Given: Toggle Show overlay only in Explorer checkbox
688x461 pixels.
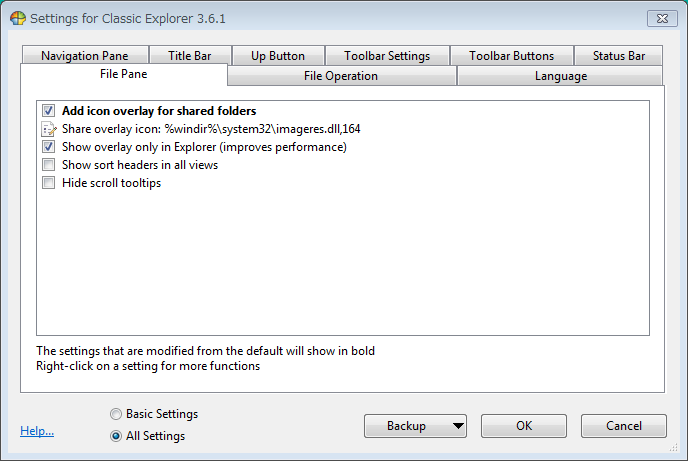Looking at the screenshot, I should [49, 147].
